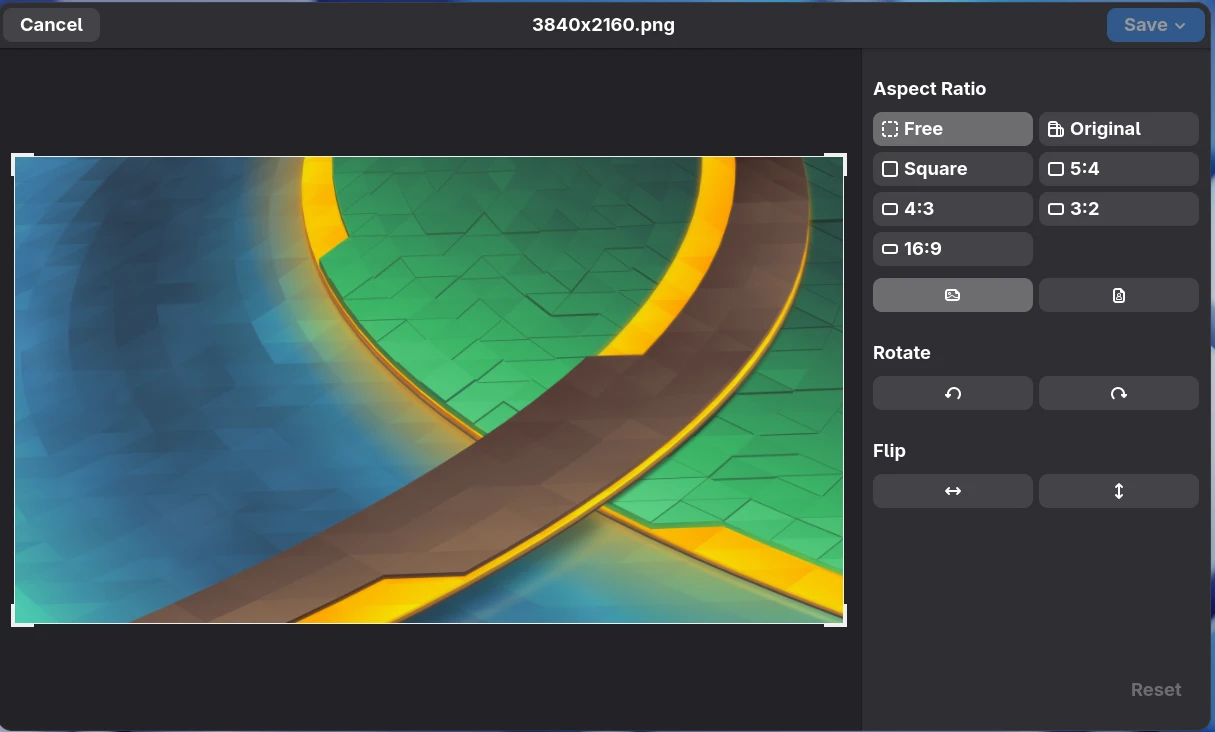Choose the Original aspect ratio
1215x732 pixels.
click(1119, 129)
